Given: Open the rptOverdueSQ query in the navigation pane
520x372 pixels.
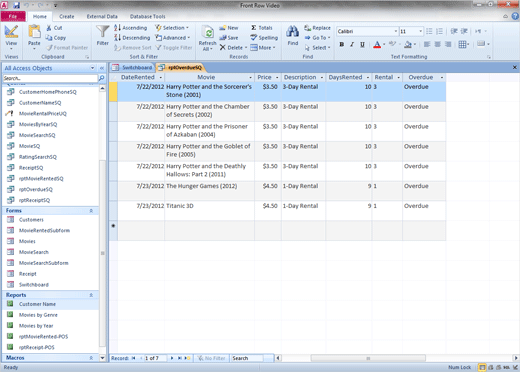Looking at the screenshot, I should pos(36,189).
